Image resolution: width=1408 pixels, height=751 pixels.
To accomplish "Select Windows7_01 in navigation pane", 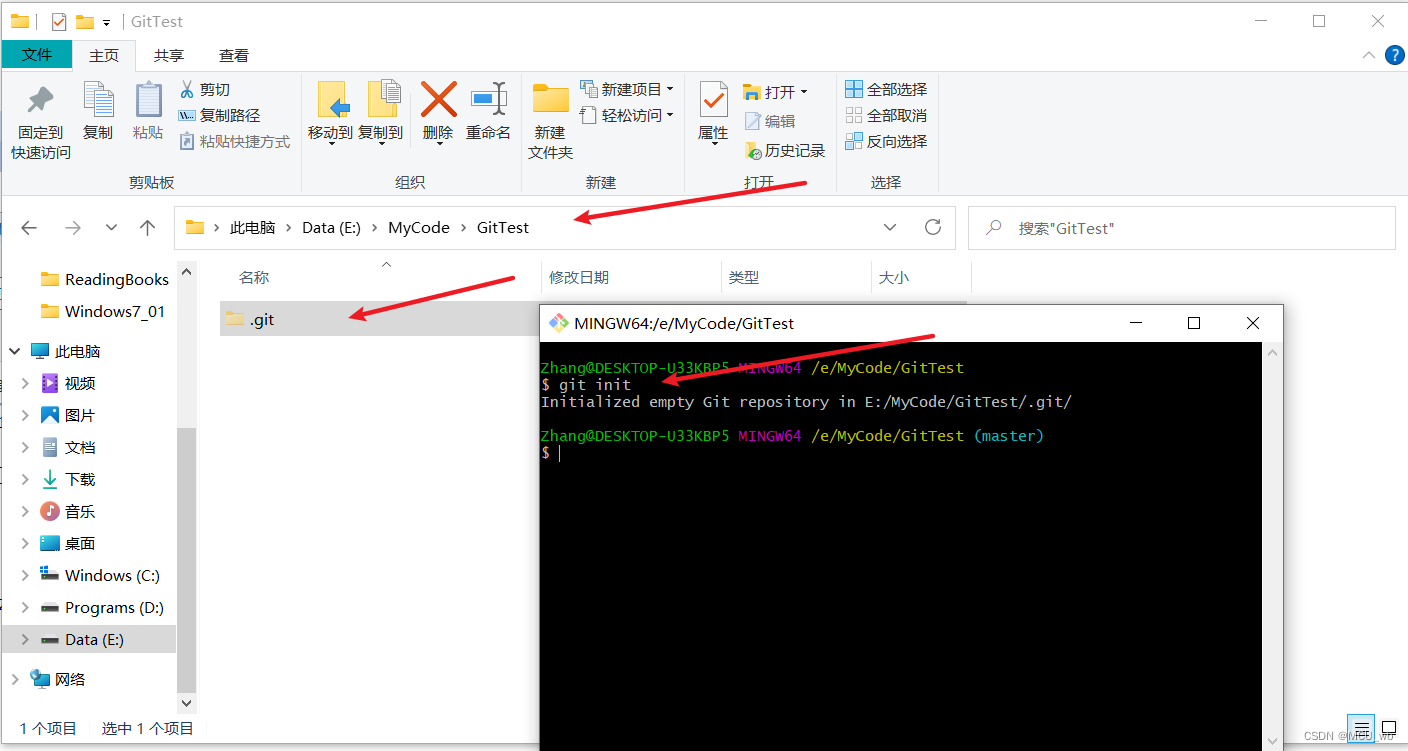I will click(x=103, y=311).
